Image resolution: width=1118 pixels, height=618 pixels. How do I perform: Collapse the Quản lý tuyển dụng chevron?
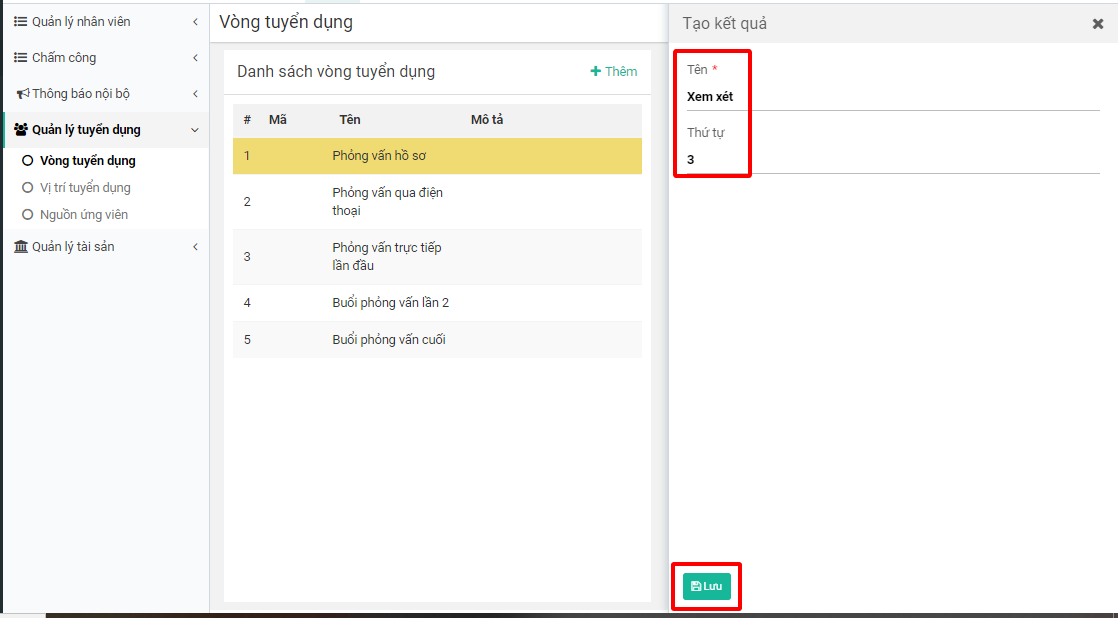(x=195, y=130)
